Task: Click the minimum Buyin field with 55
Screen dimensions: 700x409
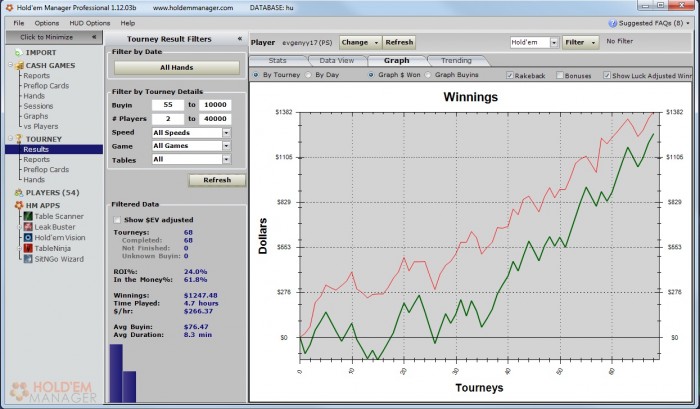Action: pos(168,105)
